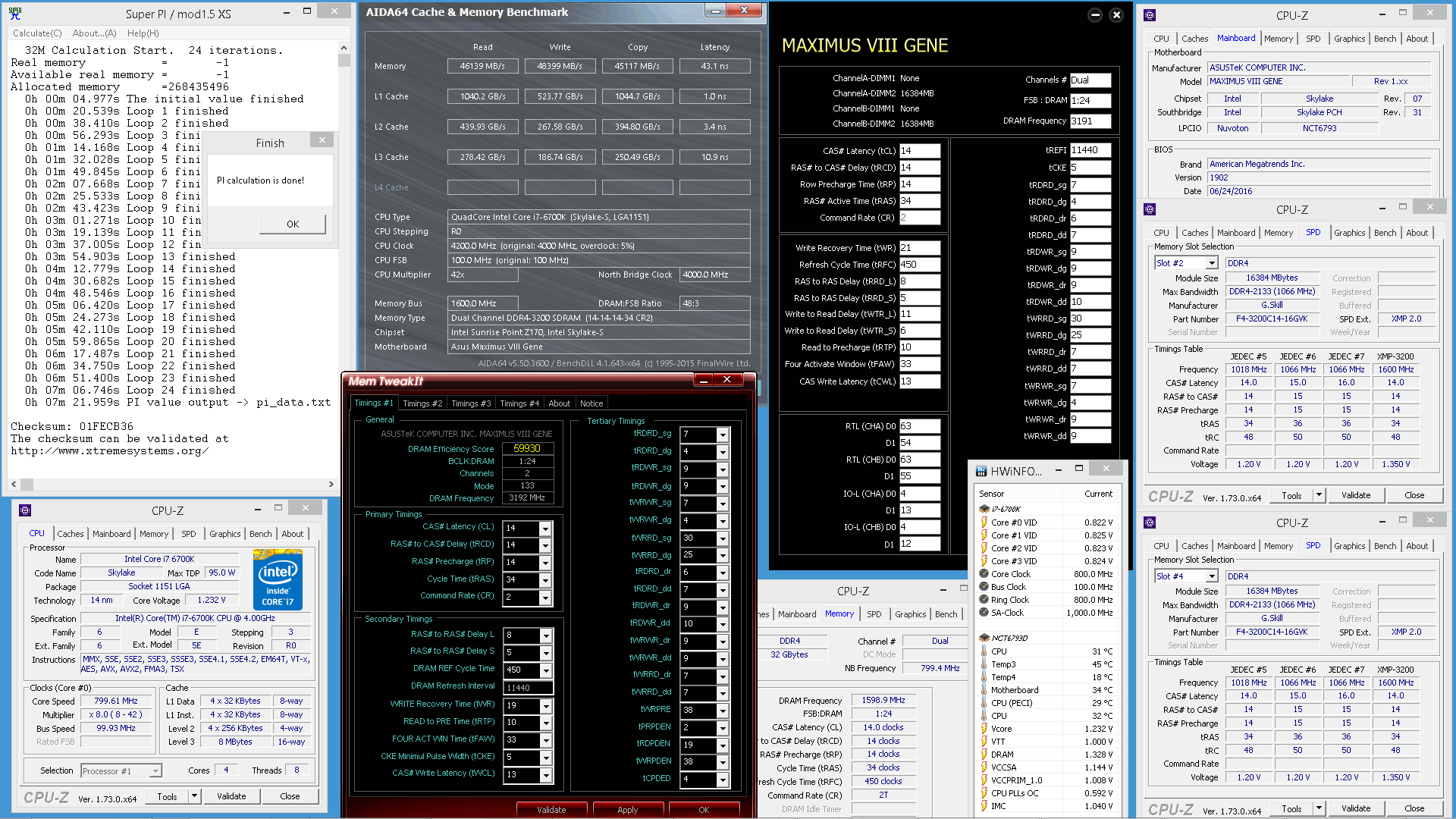Click lightning icon beside VCCPRIM_1.0
The image size is (1456, 819).
[984, 780]
